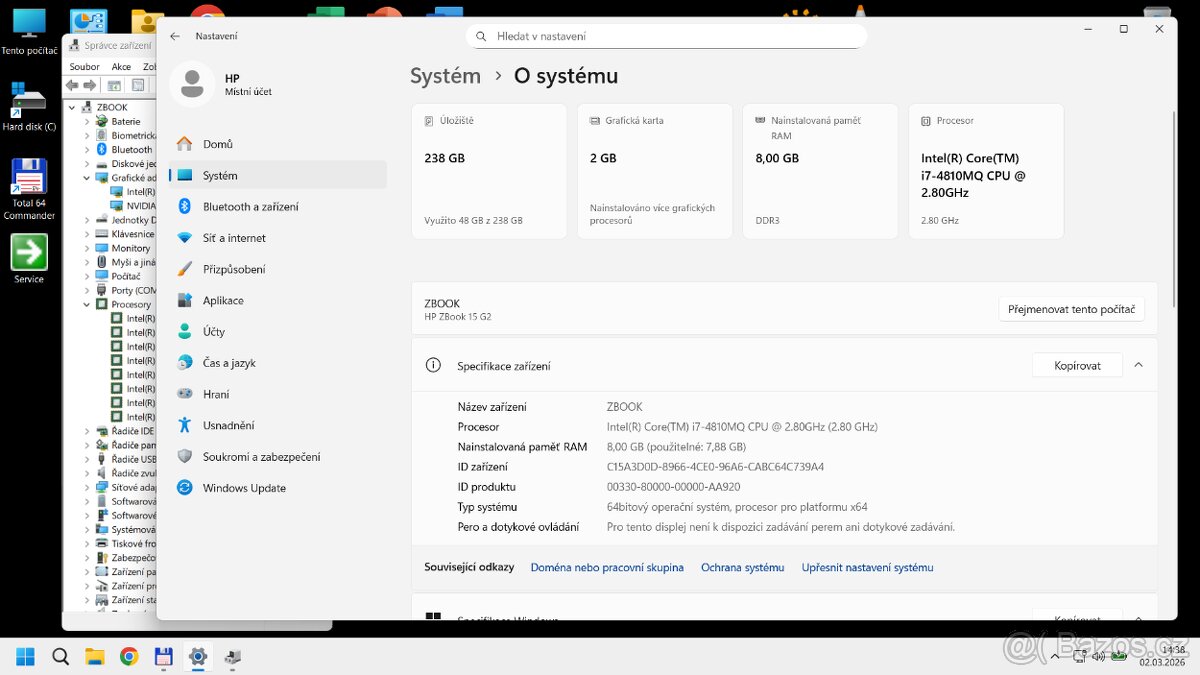The image size is (1200, 675).
Task: Open Účty settings
Action: [x=277, y=331]
